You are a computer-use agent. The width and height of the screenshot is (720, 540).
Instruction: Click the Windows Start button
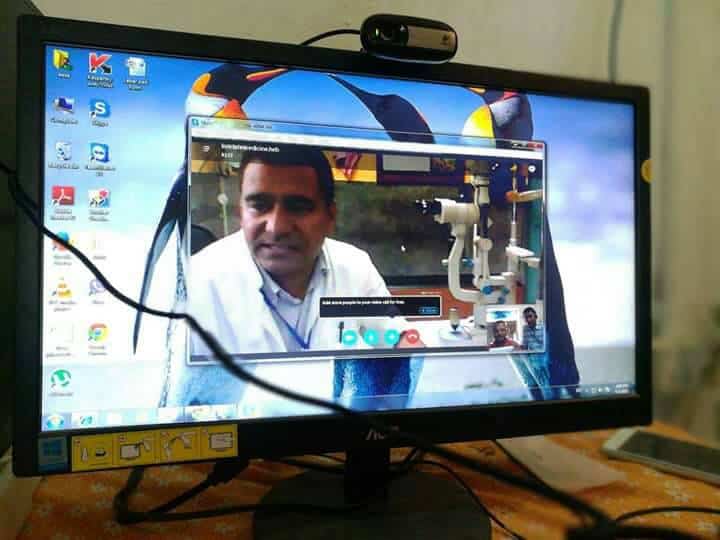coord(54,420)
